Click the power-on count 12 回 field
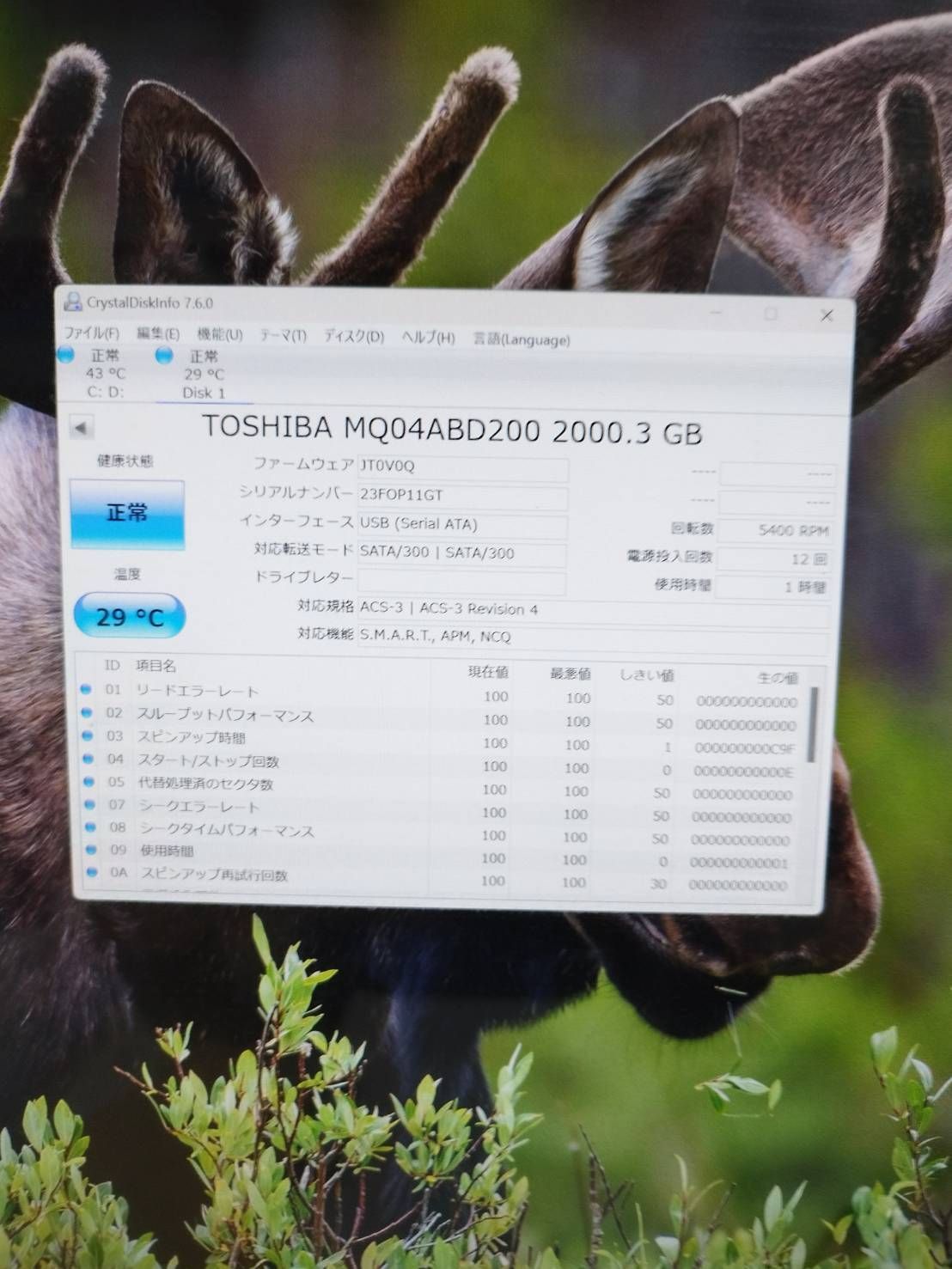Image resolution: width=952 pixels, height=1269 pixels. pos(773,558)
